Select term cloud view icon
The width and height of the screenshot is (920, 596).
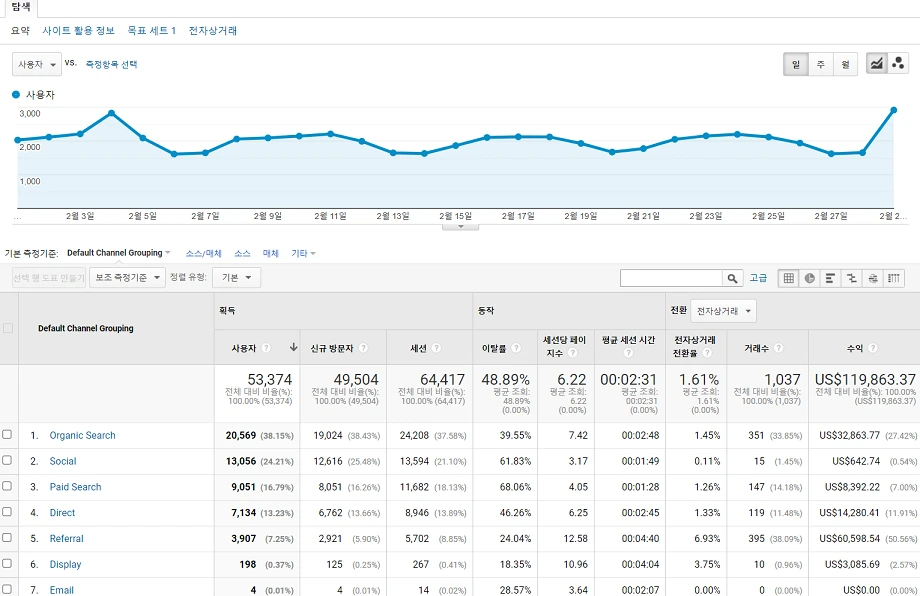click(872, 278)
